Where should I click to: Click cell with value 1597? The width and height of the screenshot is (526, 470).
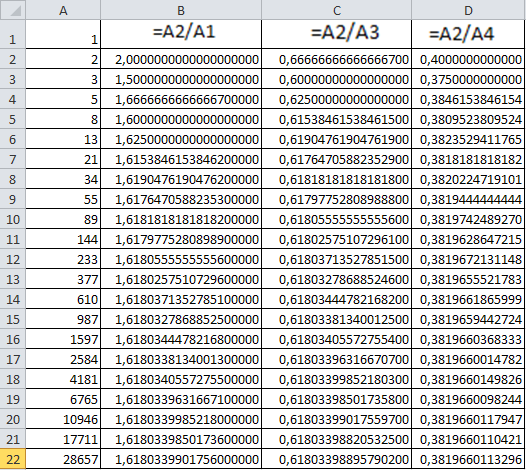point(63,339)
